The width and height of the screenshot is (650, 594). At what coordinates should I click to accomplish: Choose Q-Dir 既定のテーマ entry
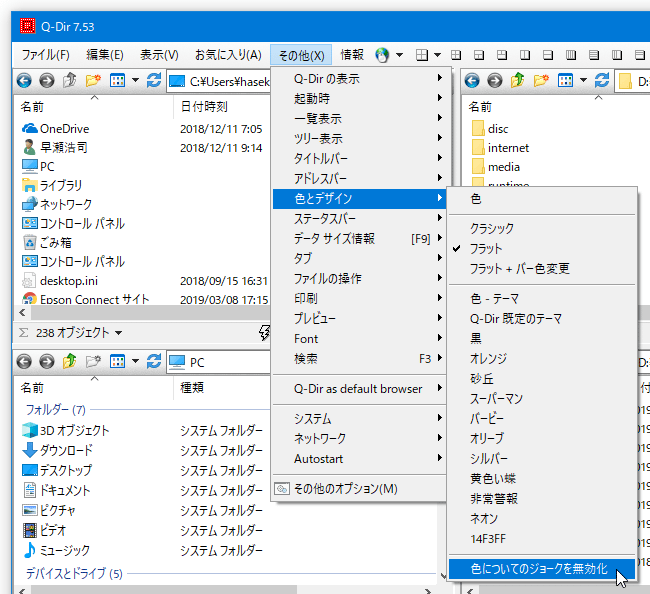point(542,319)
